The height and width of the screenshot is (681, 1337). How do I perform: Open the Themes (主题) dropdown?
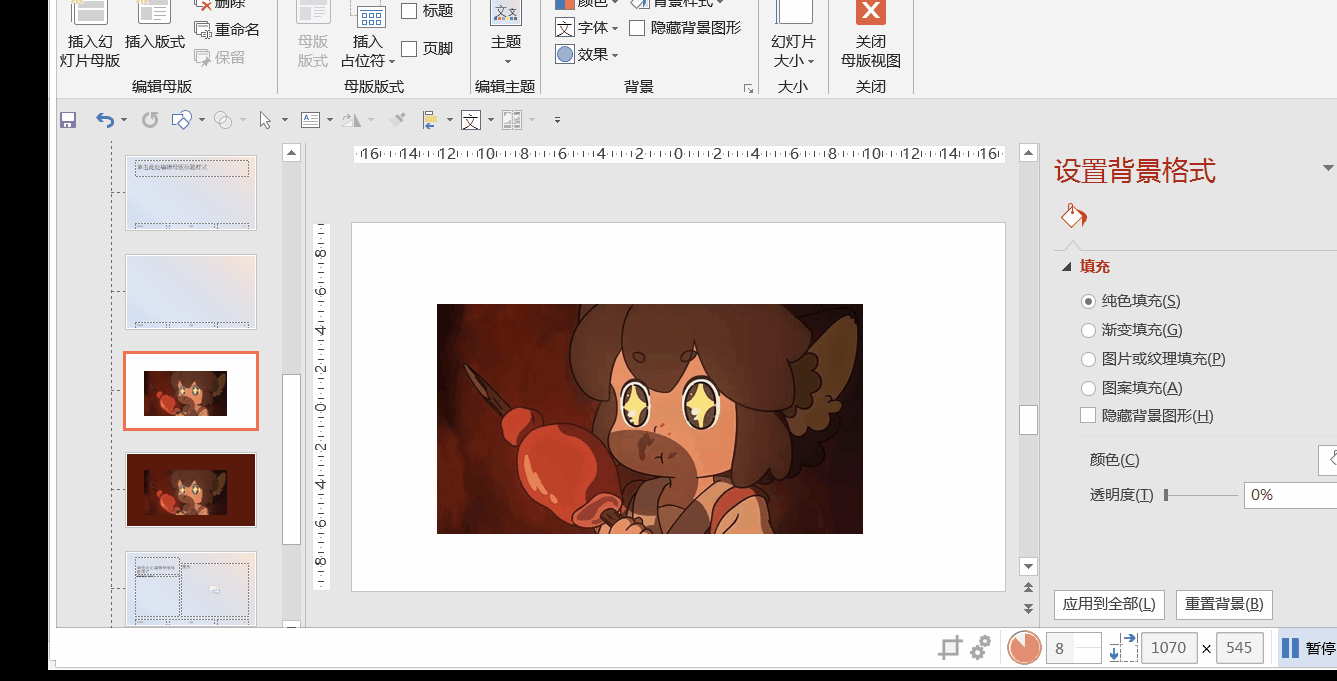506,35
